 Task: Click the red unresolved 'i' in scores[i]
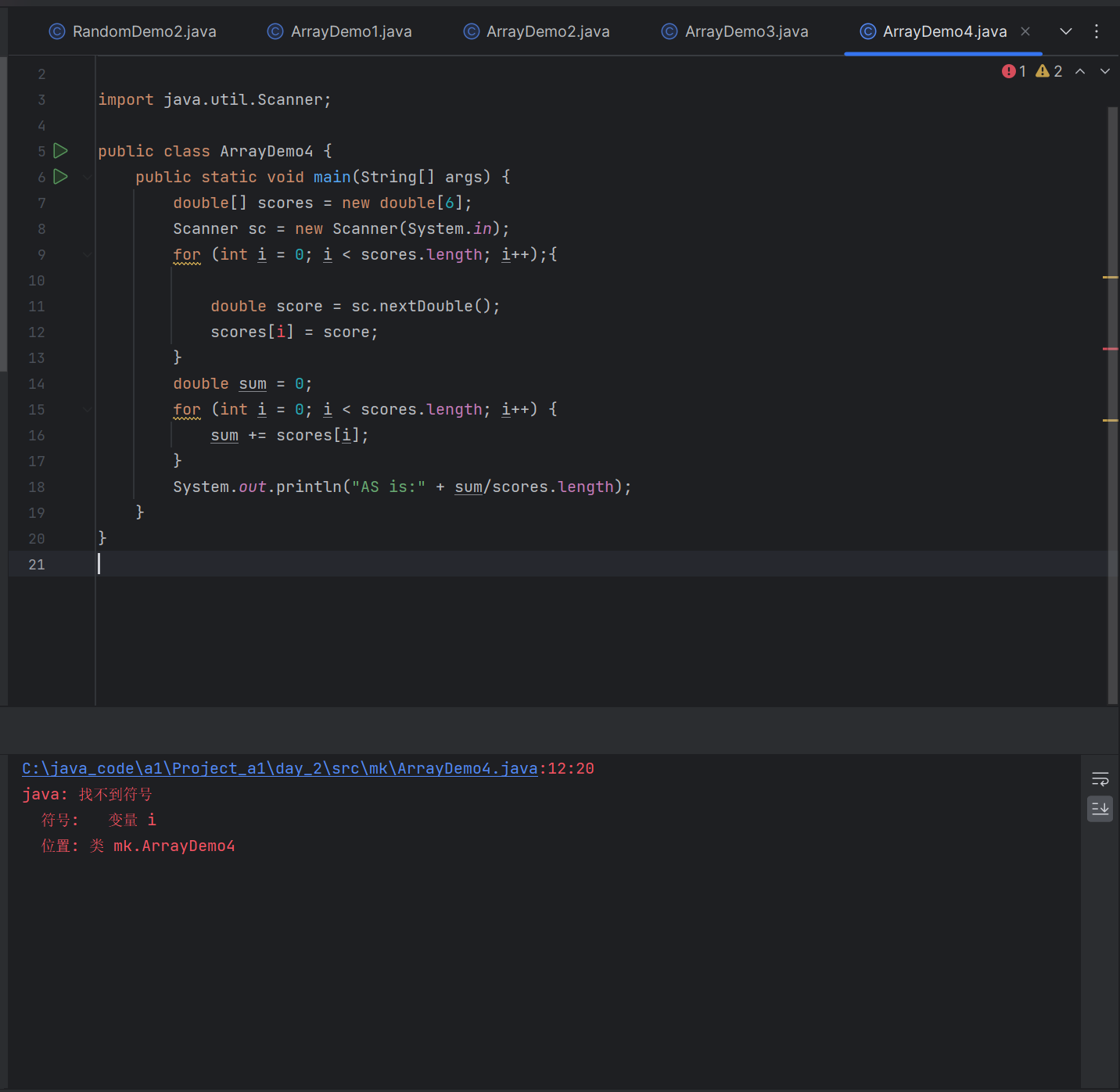281,332
